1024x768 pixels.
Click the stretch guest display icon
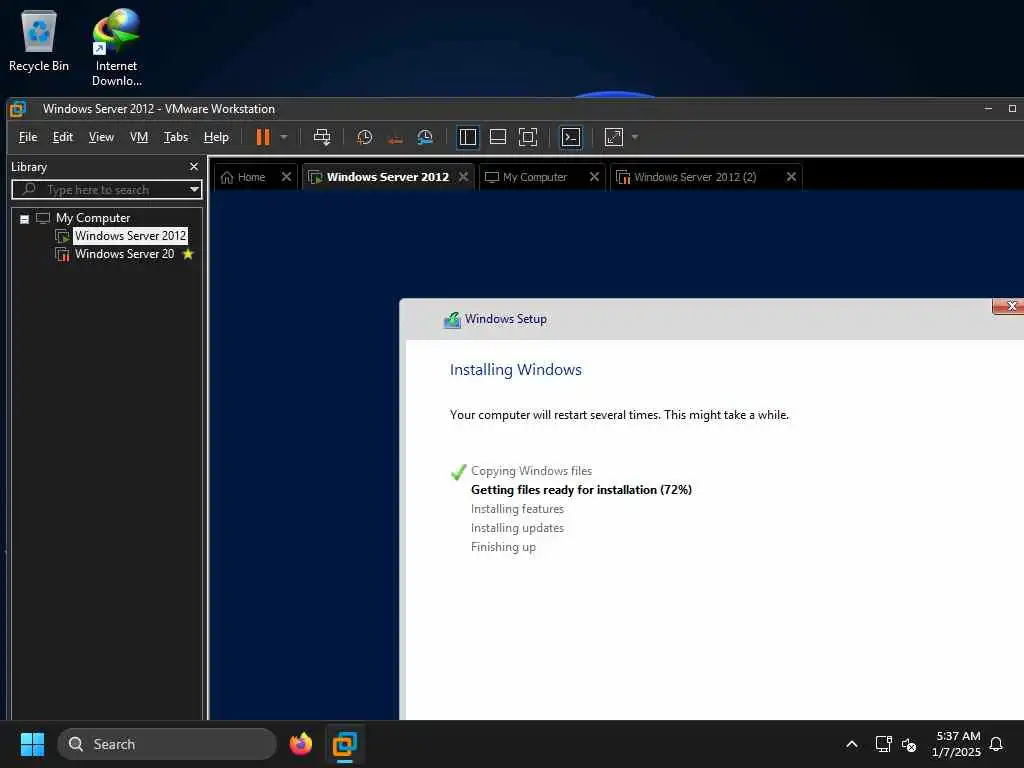pos(614,137)
